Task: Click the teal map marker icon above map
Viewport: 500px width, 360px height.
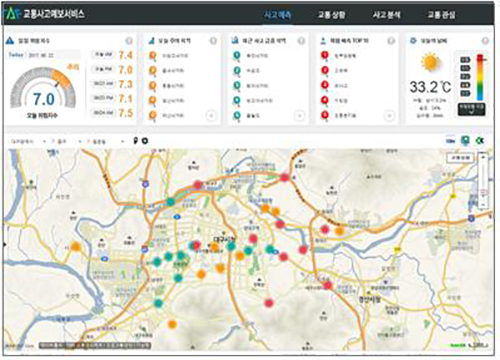Action: coord(465,141)
